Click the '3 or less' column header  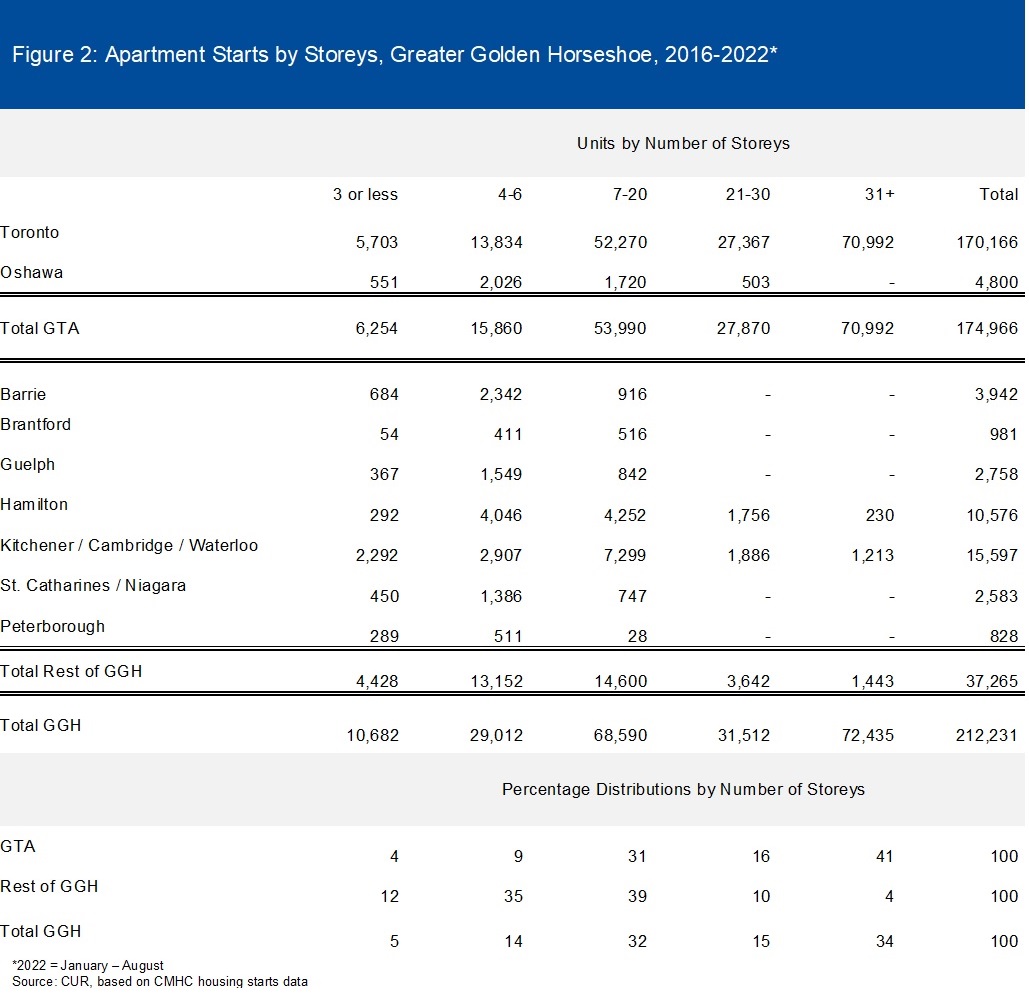(365, 194)
